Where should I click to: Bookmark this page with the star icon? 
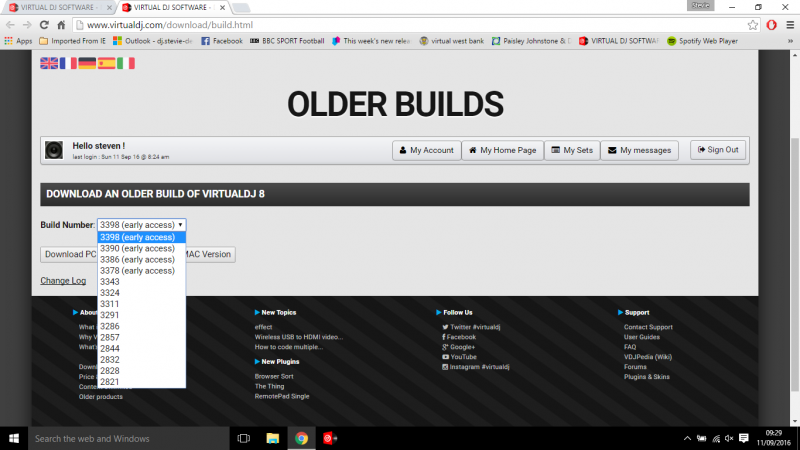753,25
